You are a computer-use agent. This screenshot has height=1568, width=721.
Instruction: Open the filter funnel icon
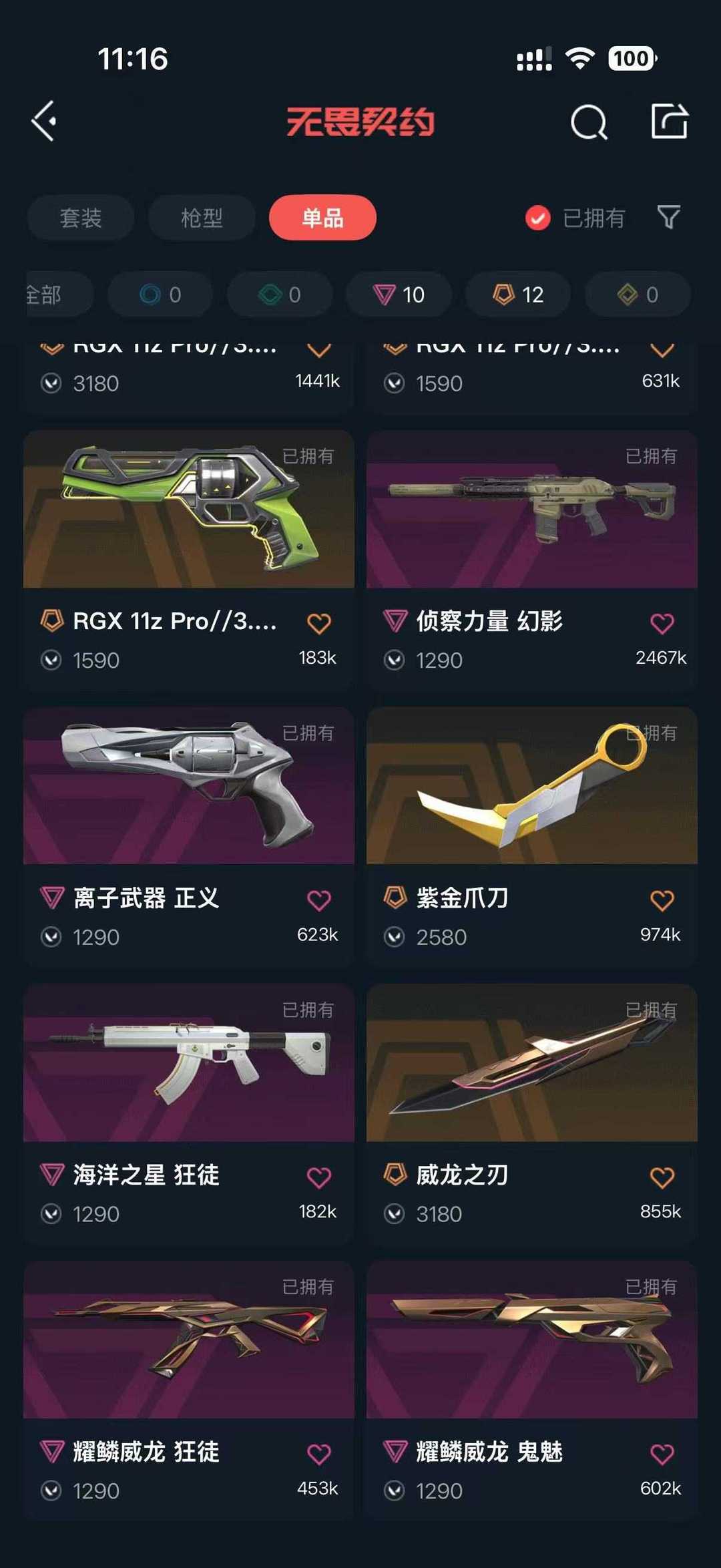[x=668, y=217]
